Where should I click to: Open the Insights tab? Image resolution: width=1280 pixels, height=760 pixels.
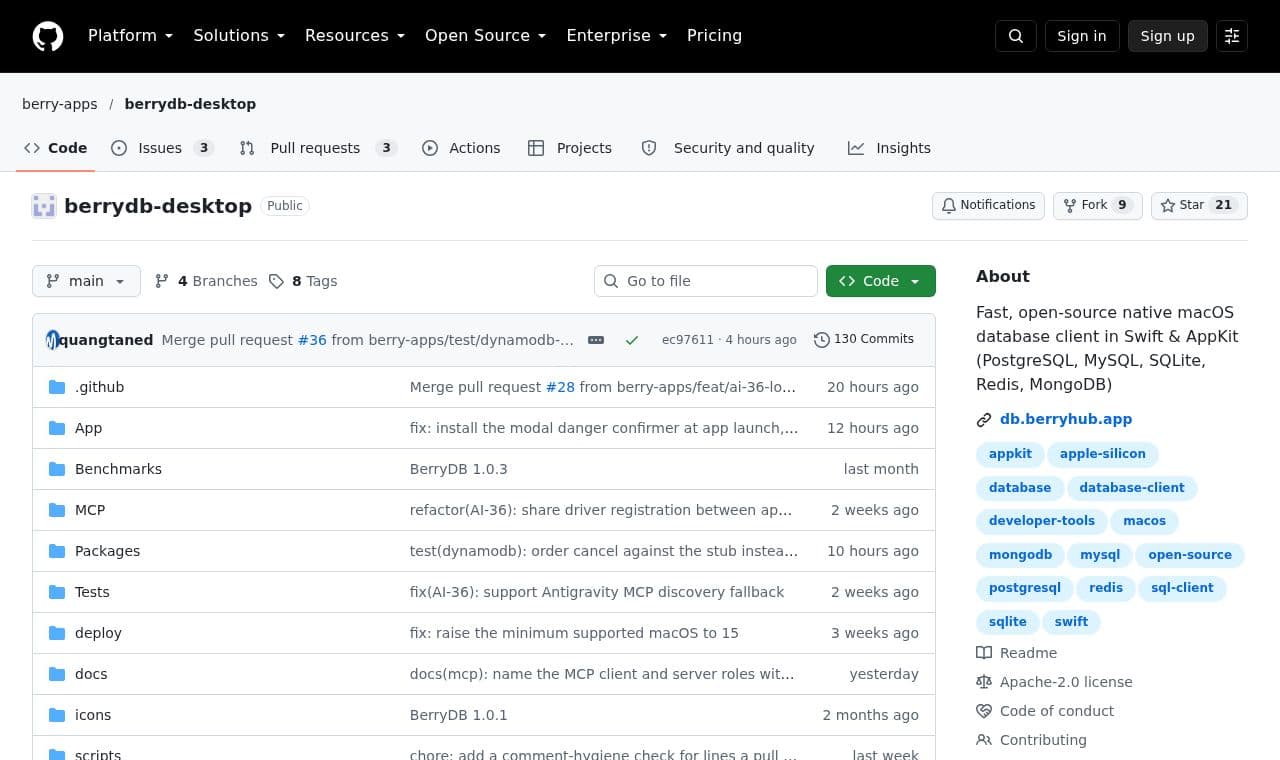point(889,148)
